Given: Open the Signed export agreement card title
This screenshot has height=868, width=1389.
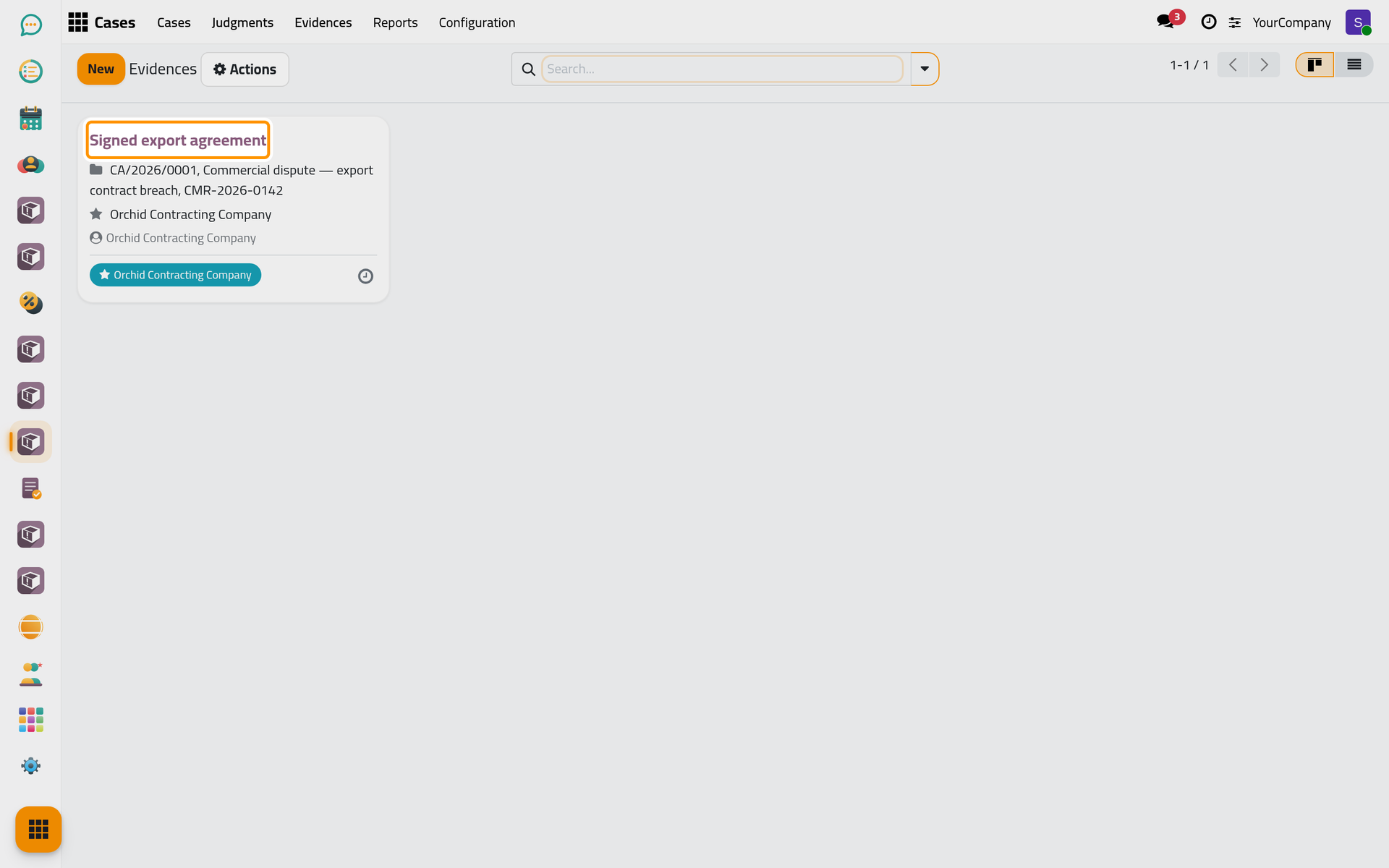Looking at the screenshot, I should click(178, 140).
